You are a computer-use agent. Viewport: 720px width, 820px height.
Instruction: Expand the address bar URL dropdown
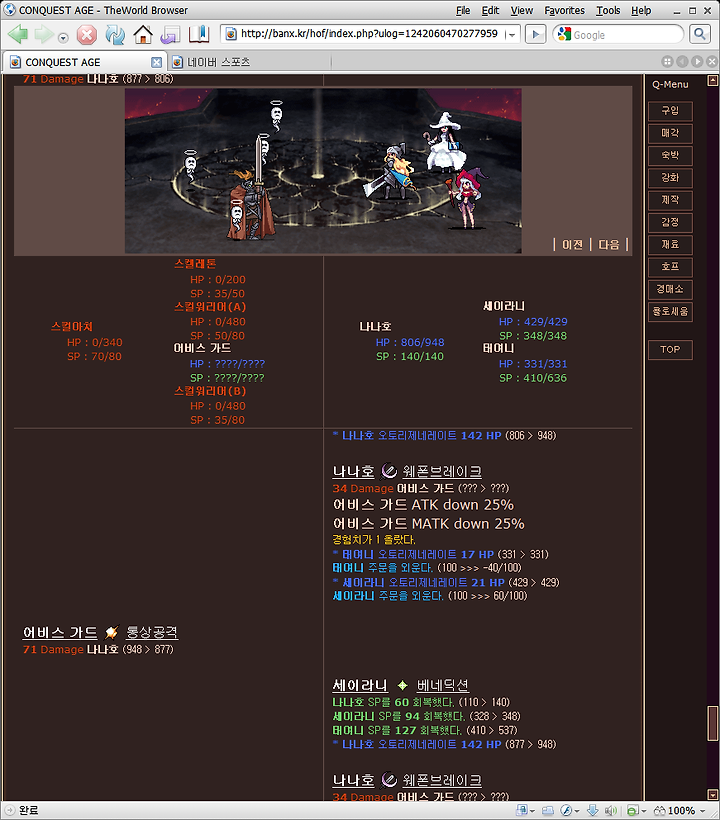click(512, 35)
